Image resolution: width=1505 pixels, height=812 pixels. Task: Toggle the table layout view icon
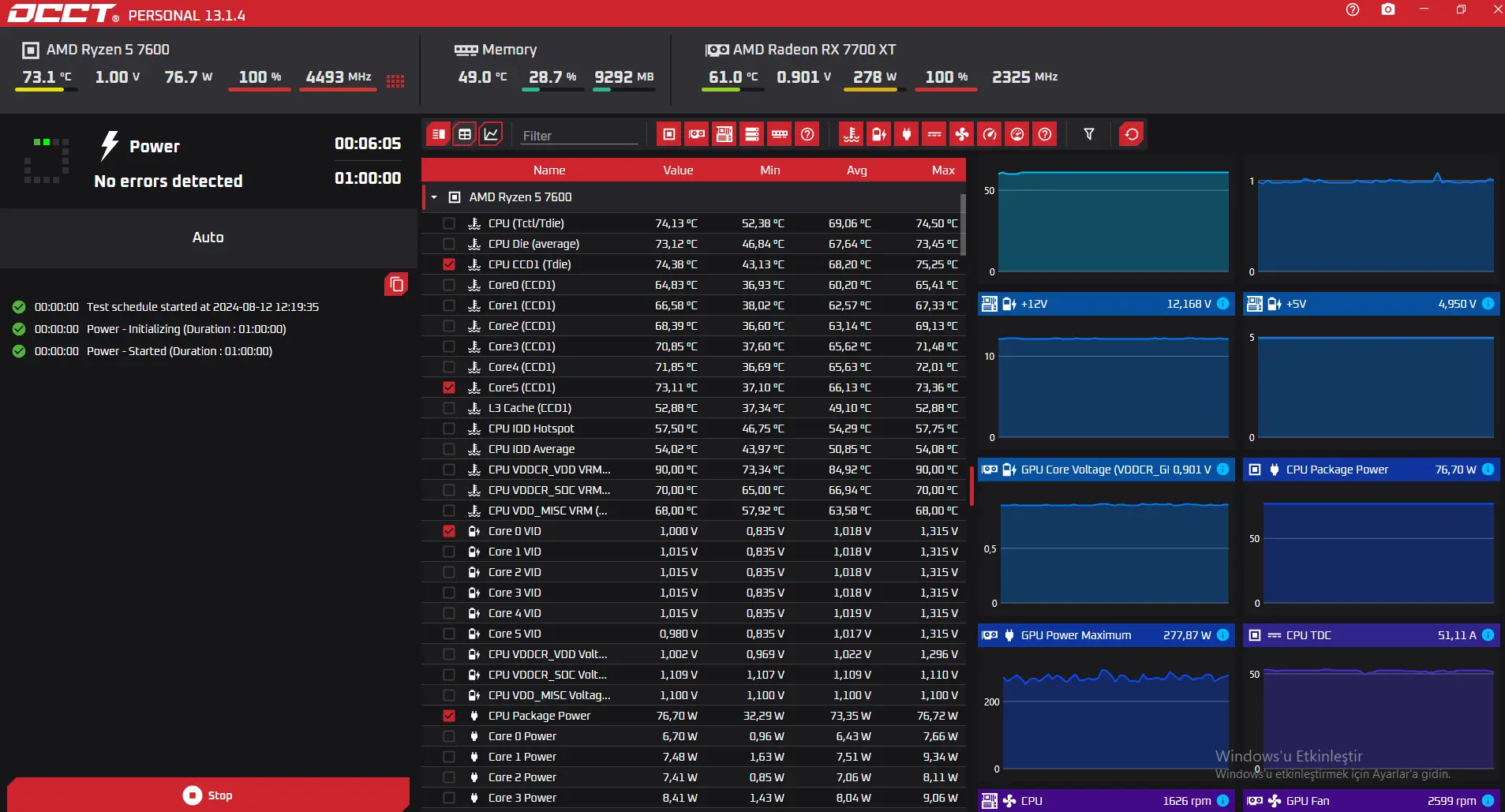(465, 134)
